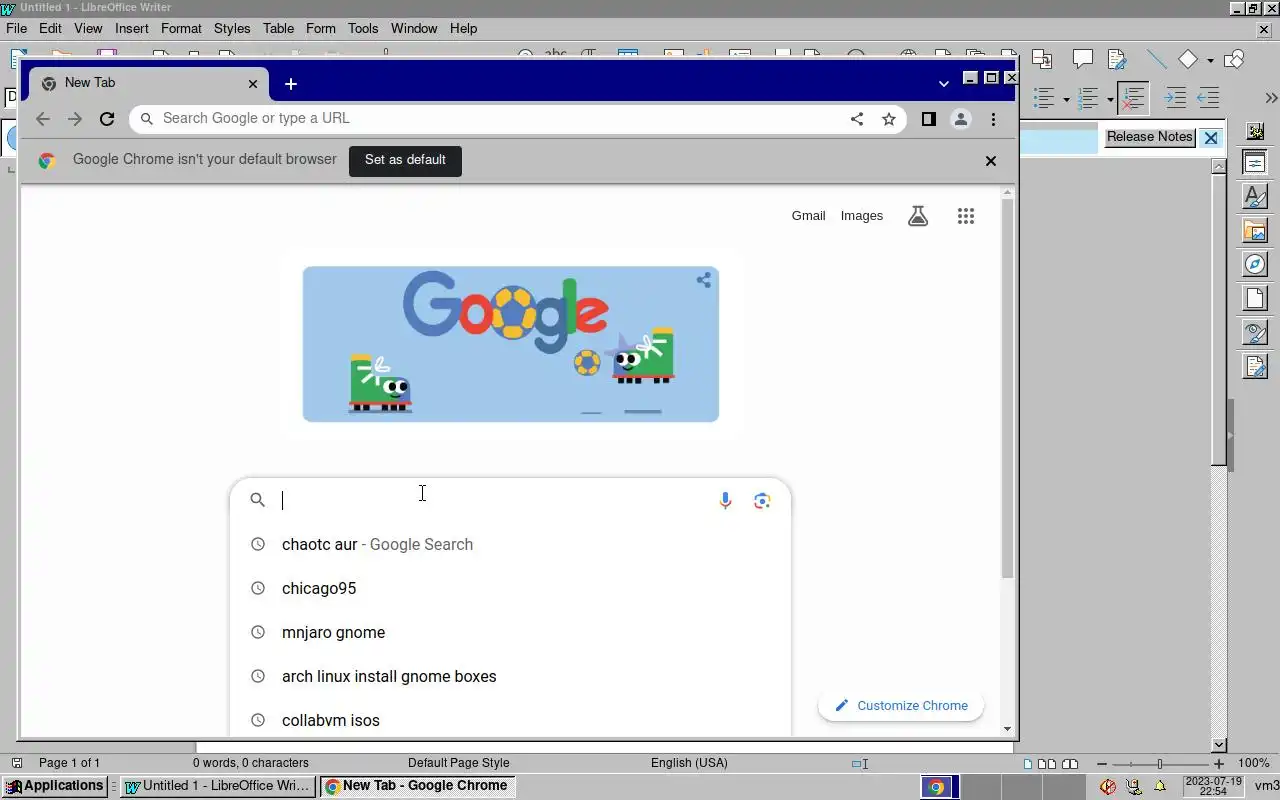Open Google Search Labs flask icon

point(918,216)
